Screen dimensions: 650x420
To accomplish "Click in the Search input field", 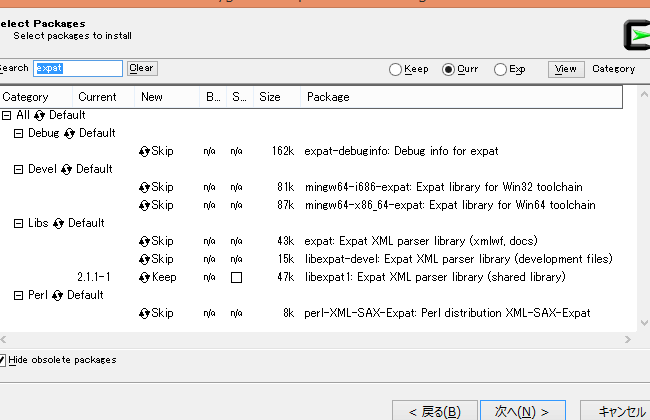I will [x=78, y=68].
